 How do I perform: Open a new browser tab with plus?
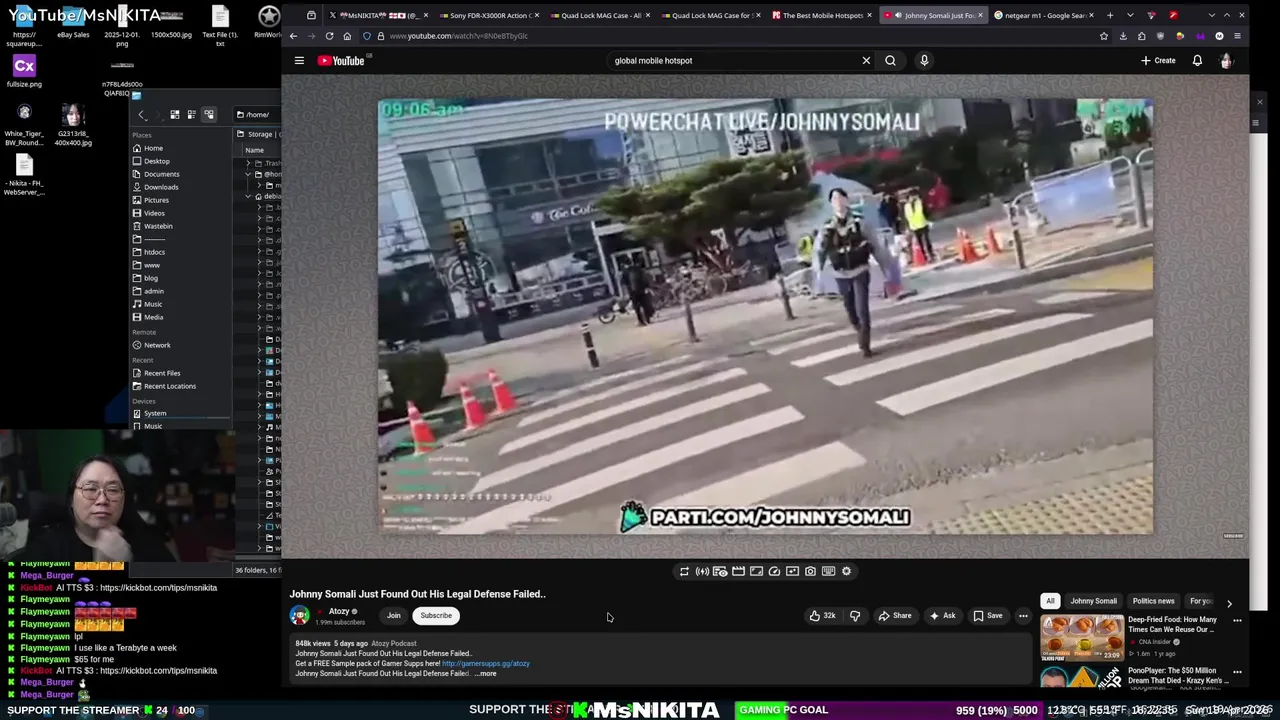(1110, 15)
